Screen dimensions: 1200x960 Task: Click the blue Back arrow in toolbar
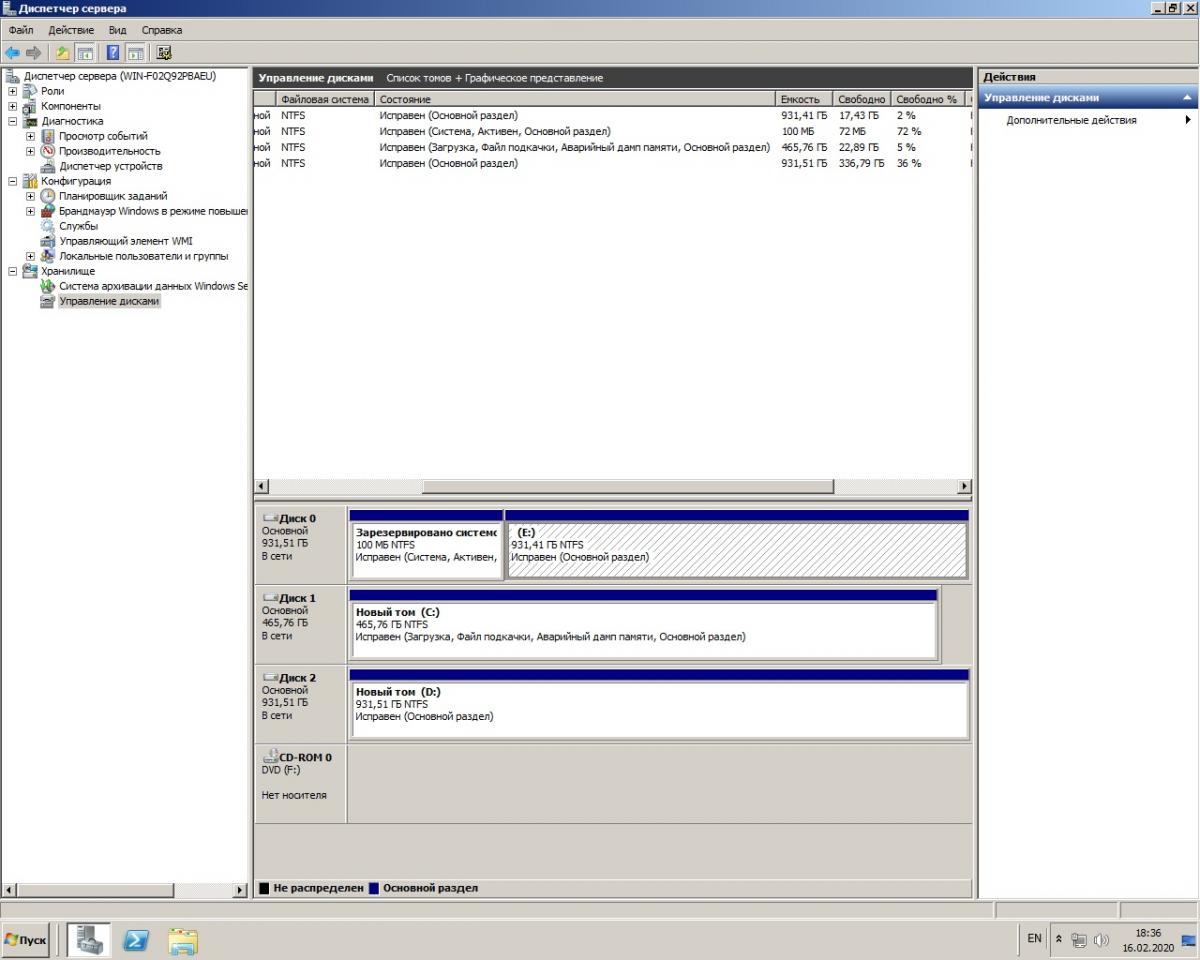(12, 53)
